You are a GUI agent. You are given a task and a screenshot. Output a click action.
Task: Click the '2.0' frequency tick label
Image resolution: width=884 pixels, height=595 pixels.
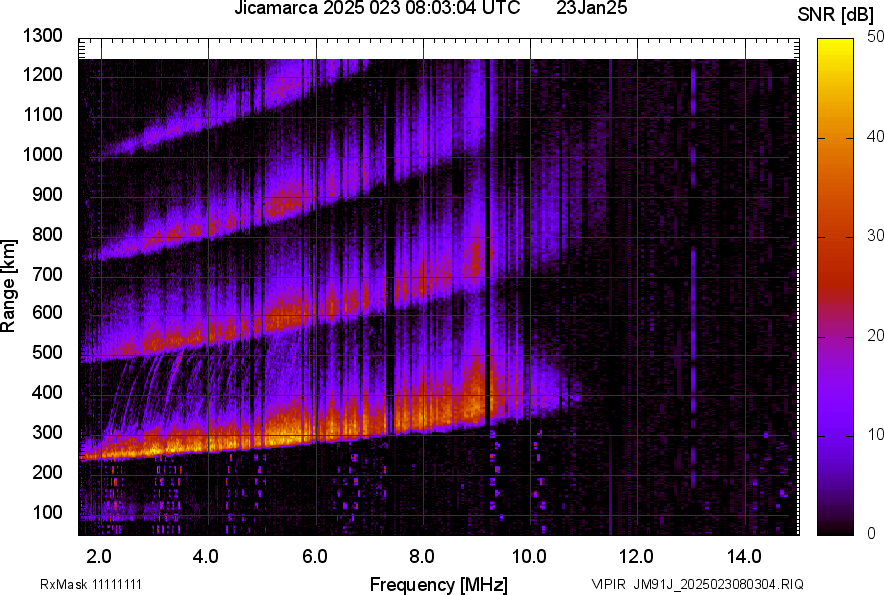coord(99,555)
